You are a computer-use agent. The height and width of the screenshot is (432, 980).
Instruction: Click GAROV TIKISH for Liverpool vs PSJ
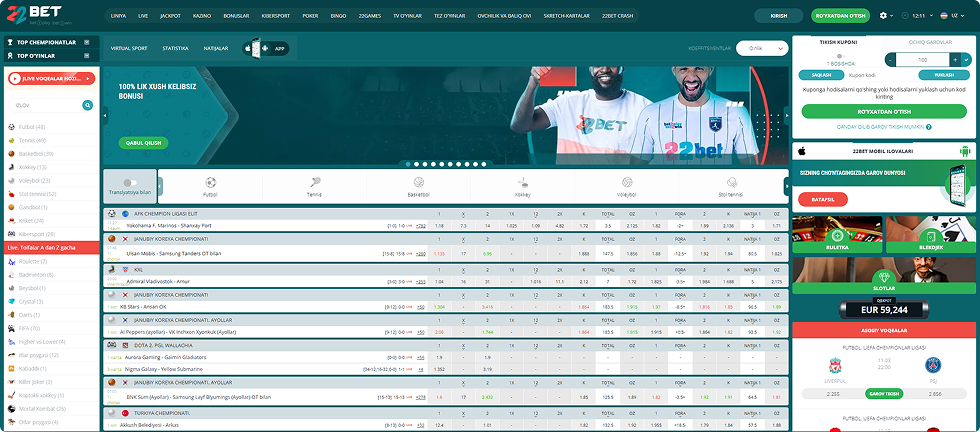[x=883, y=394]
